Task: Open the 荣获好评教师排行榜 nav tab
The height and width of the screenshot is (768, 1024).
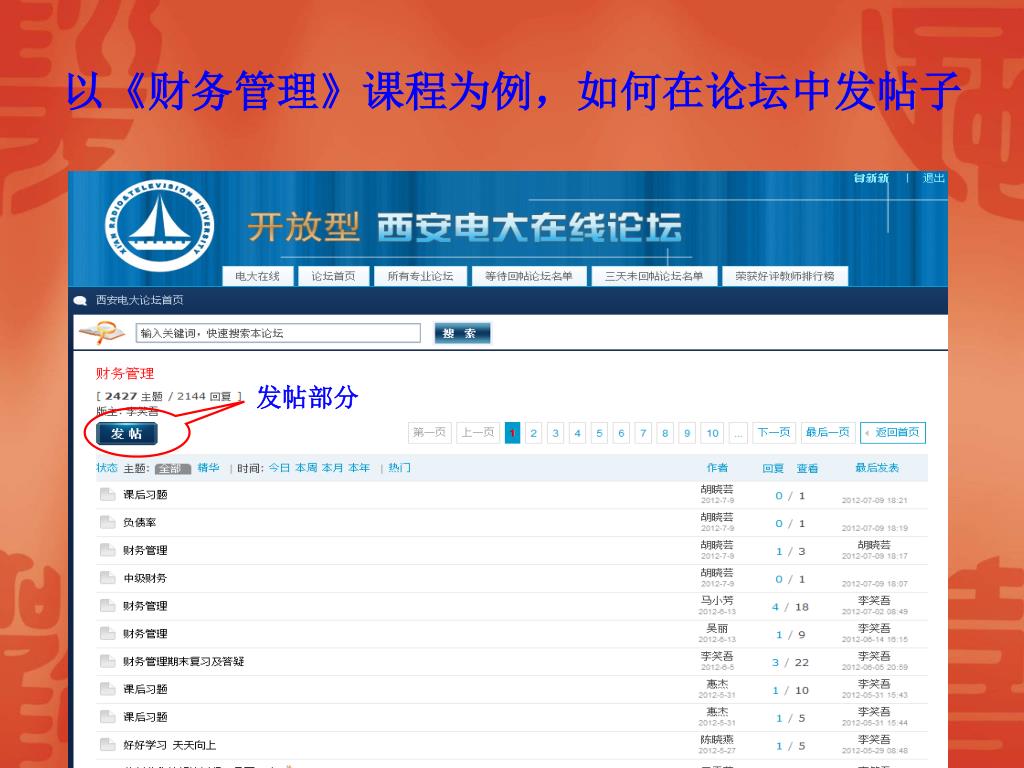Action: (x=785, y=276)
